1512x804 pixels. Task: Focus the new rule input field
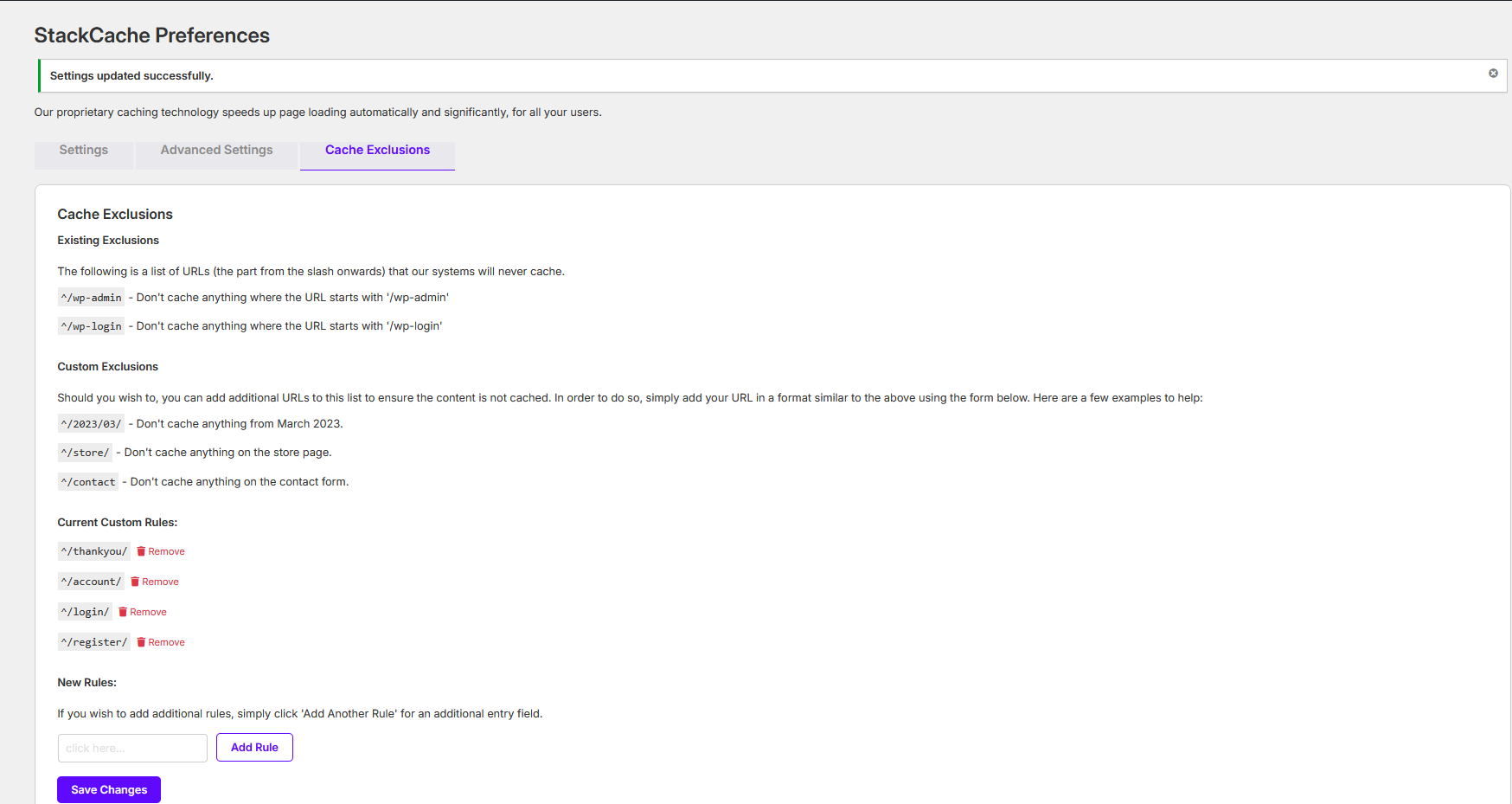click(x=132, y=748)
